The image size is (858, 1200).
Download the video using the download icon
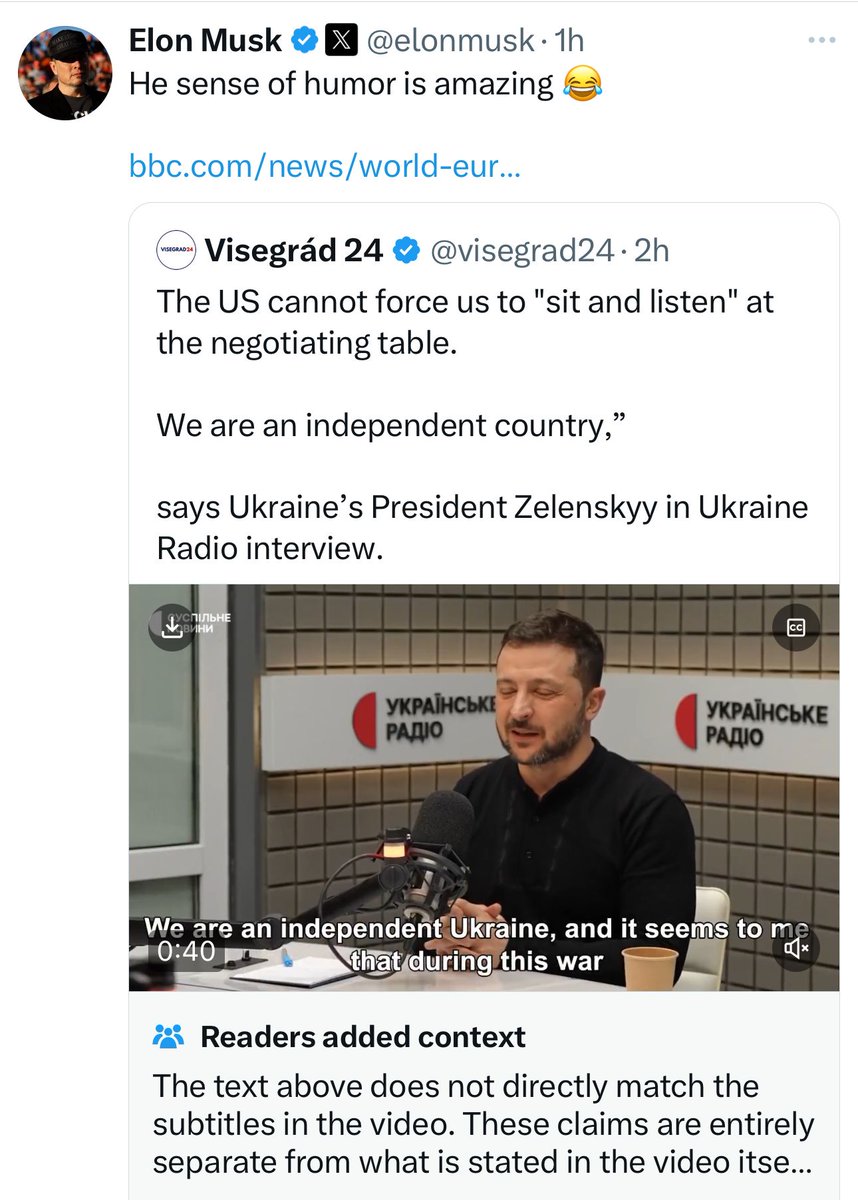[172, 628]
